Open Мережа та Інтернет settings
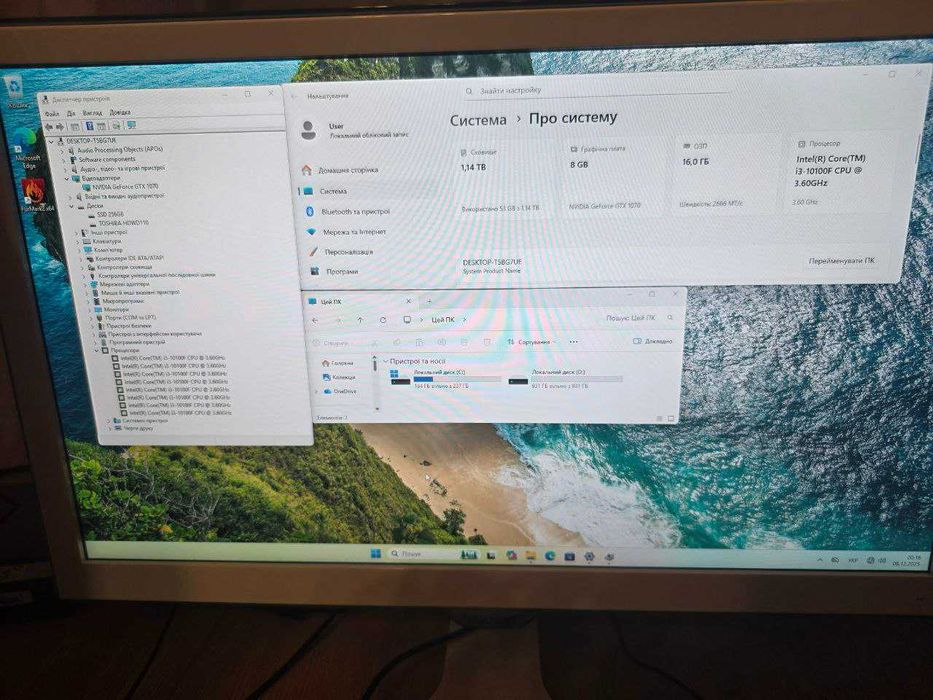The width and height of the screenshot is (933, 700). click(x=347, y=232)
